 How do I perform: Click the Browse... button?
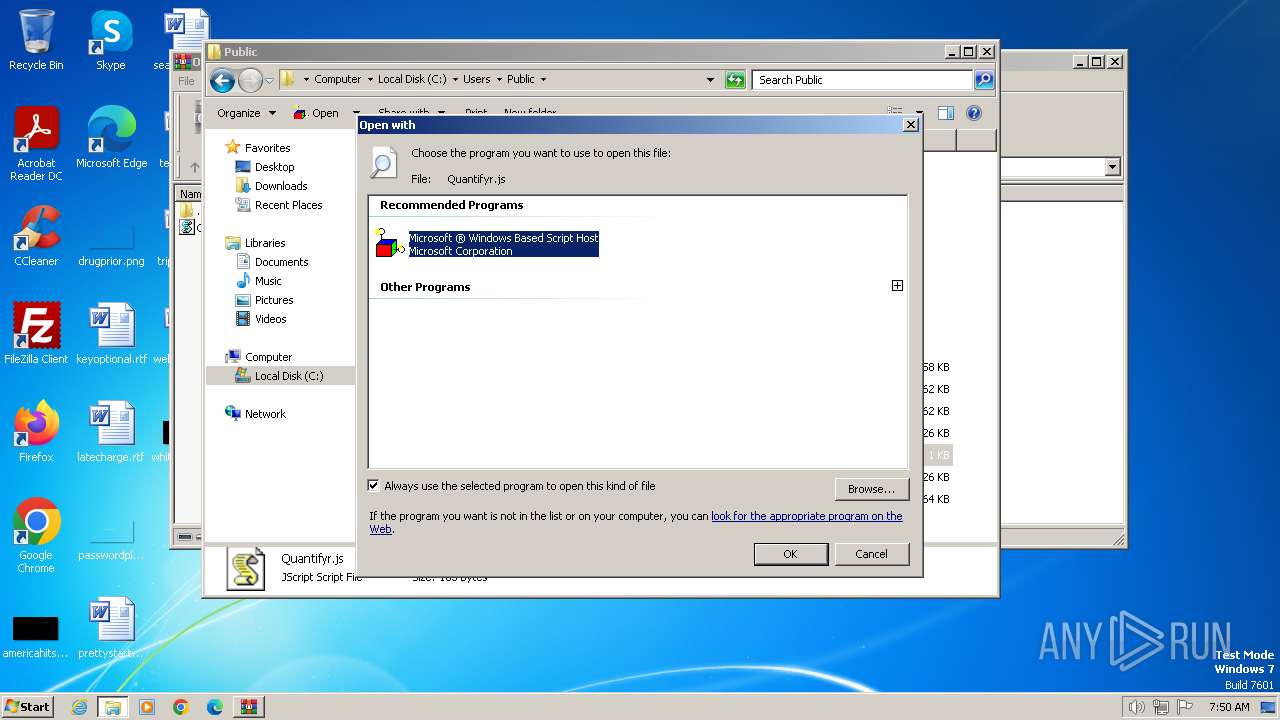pos(871,489)
